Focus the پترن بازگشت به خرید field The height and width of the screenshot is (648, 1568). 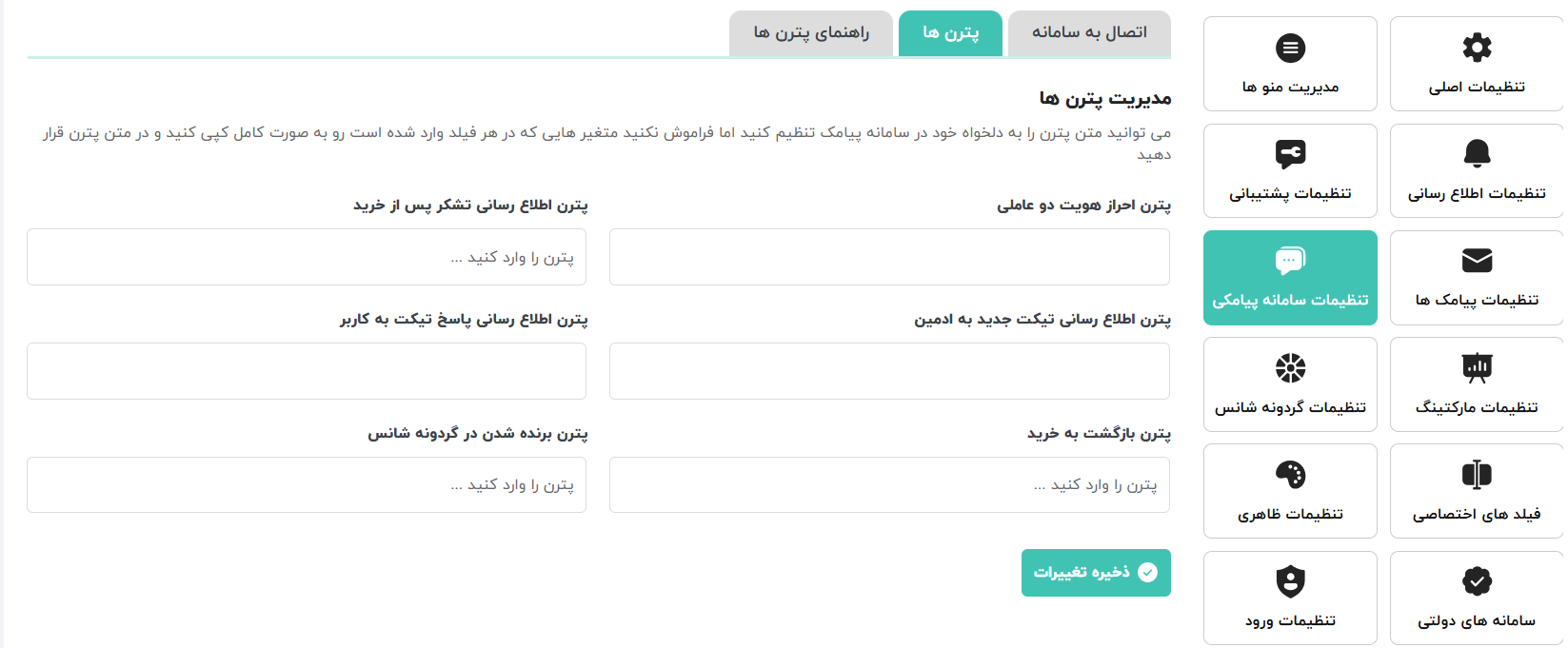click(889, 484)
